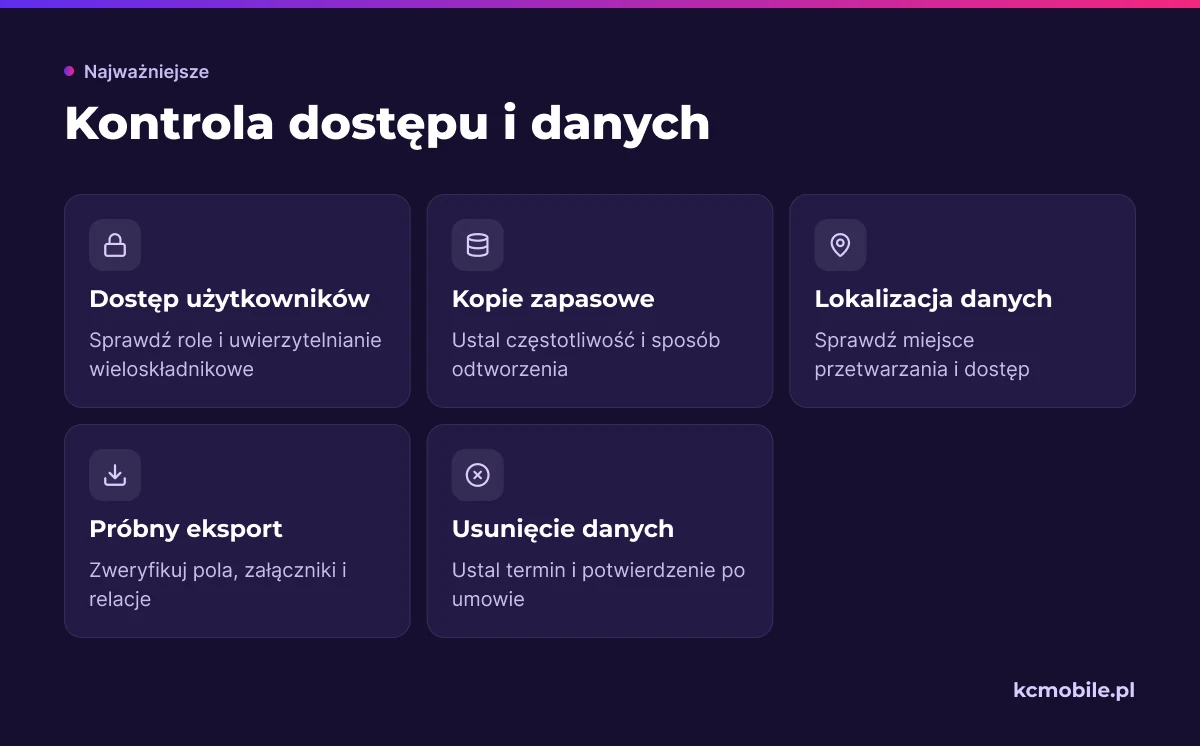Click text Ustal termin i potwierdzenie po umowie

(x=598, y=585)
